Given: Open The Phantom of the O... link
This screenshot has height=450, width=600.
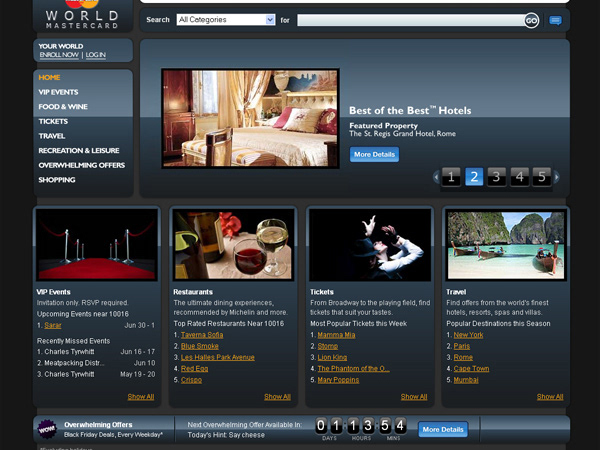Looking at the screenshot, I should 354,368.
